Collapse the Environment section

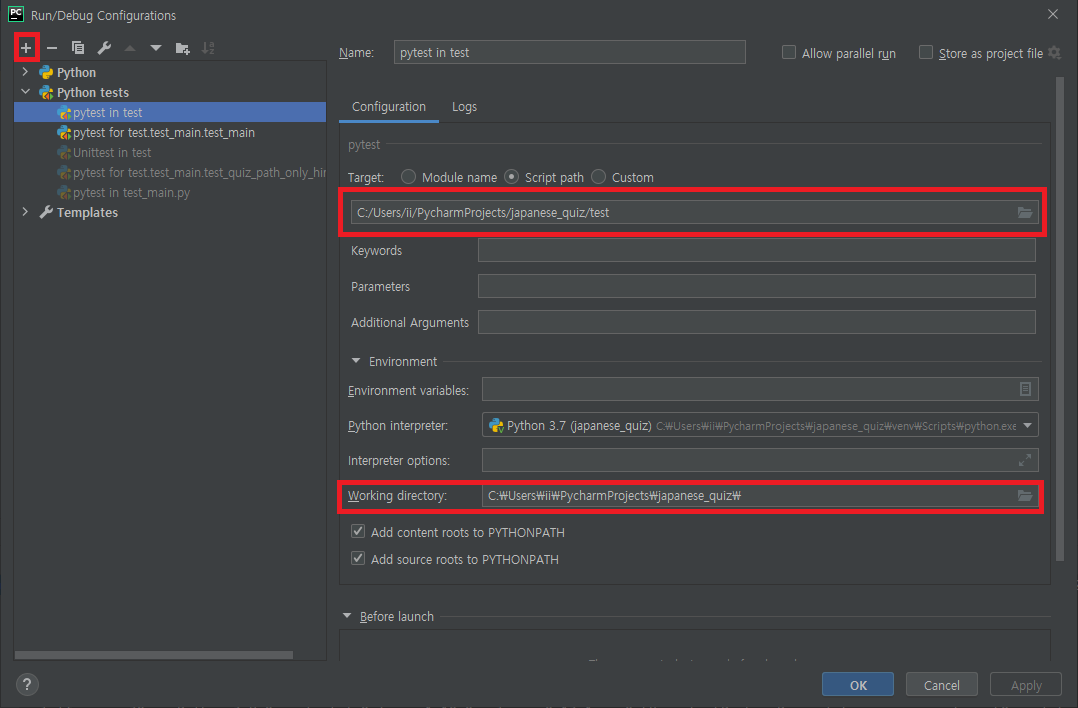pyautogui.click(x=355, y=361)
